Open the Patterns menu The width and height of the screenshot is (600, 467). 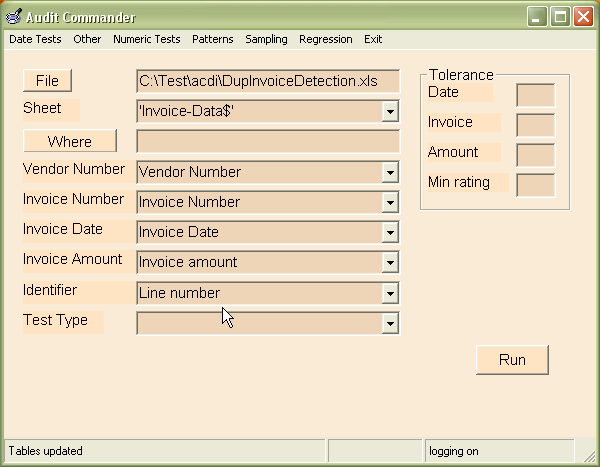click(x=213, y=39)
